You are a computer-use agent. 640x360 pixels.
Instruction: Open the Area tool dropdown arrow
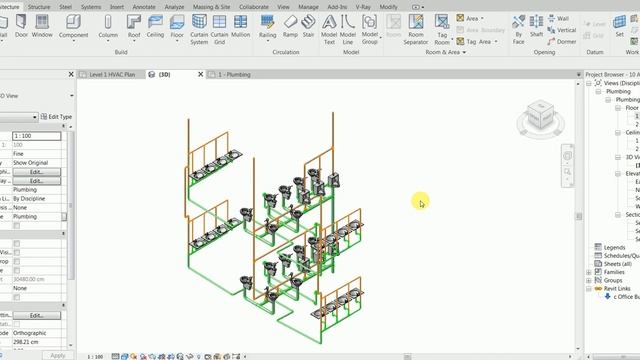coord(482,18)
